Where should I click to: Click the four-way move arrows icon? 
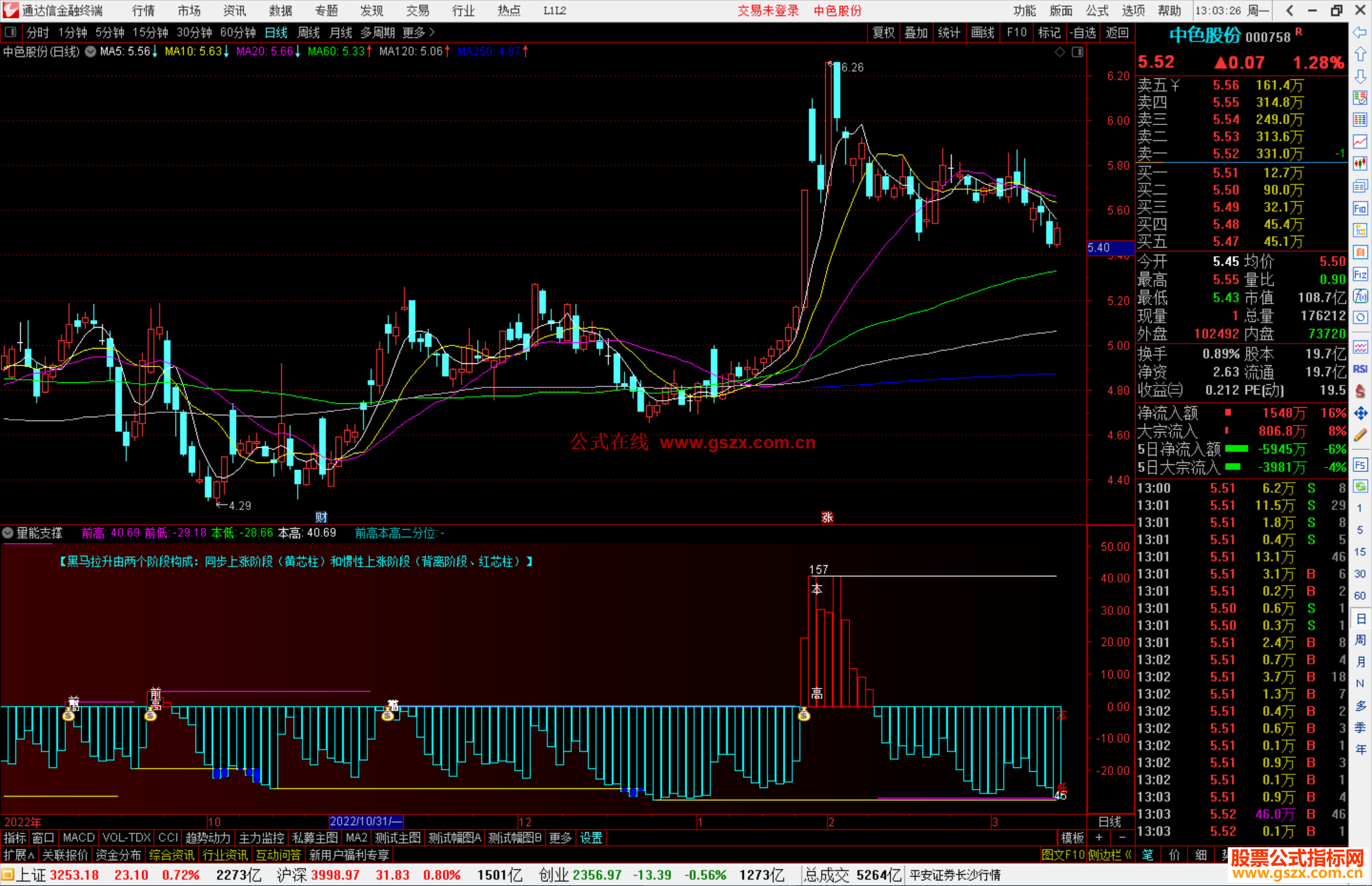(1360, 413)
